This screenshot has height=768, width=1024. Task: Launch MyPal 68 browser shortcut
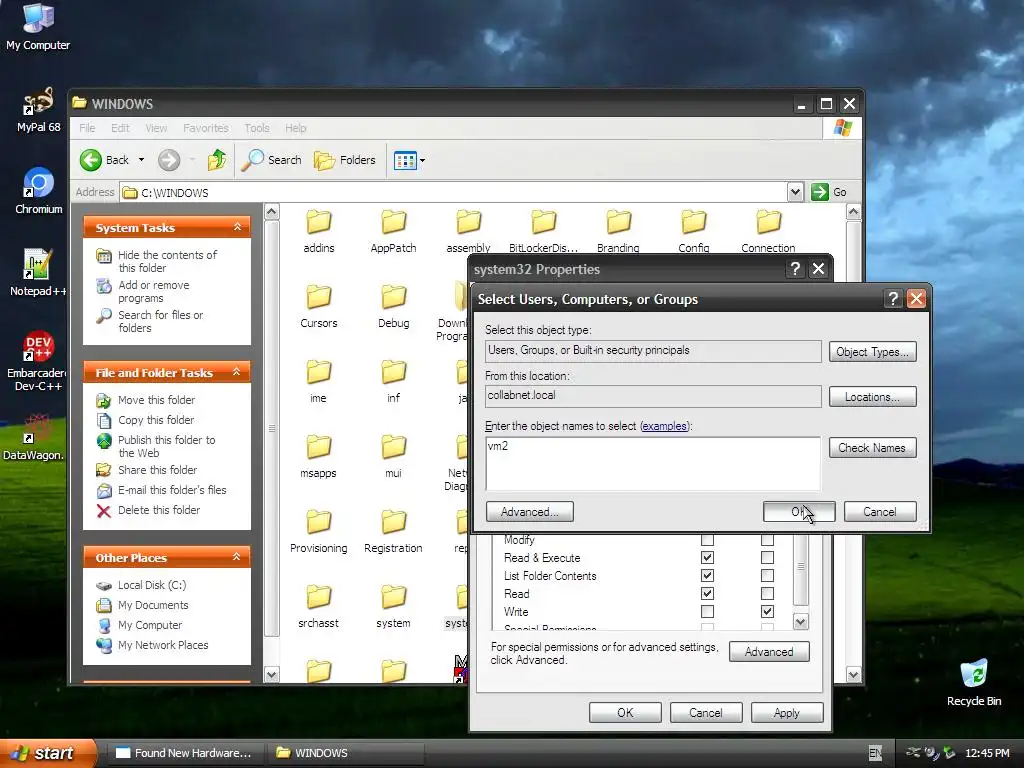tap(38, 110)
